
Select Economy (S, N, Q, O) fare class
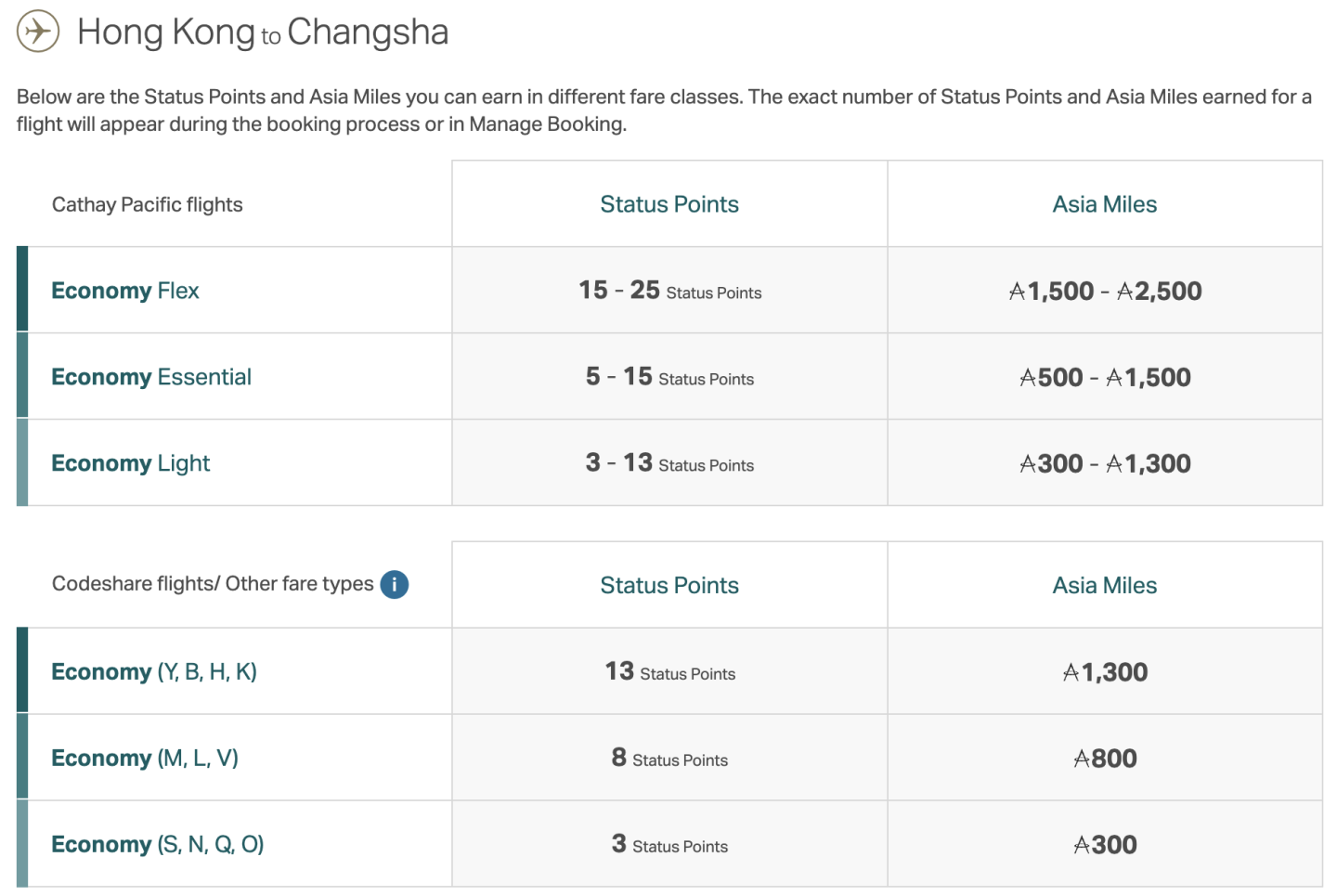tap(158, 845)
